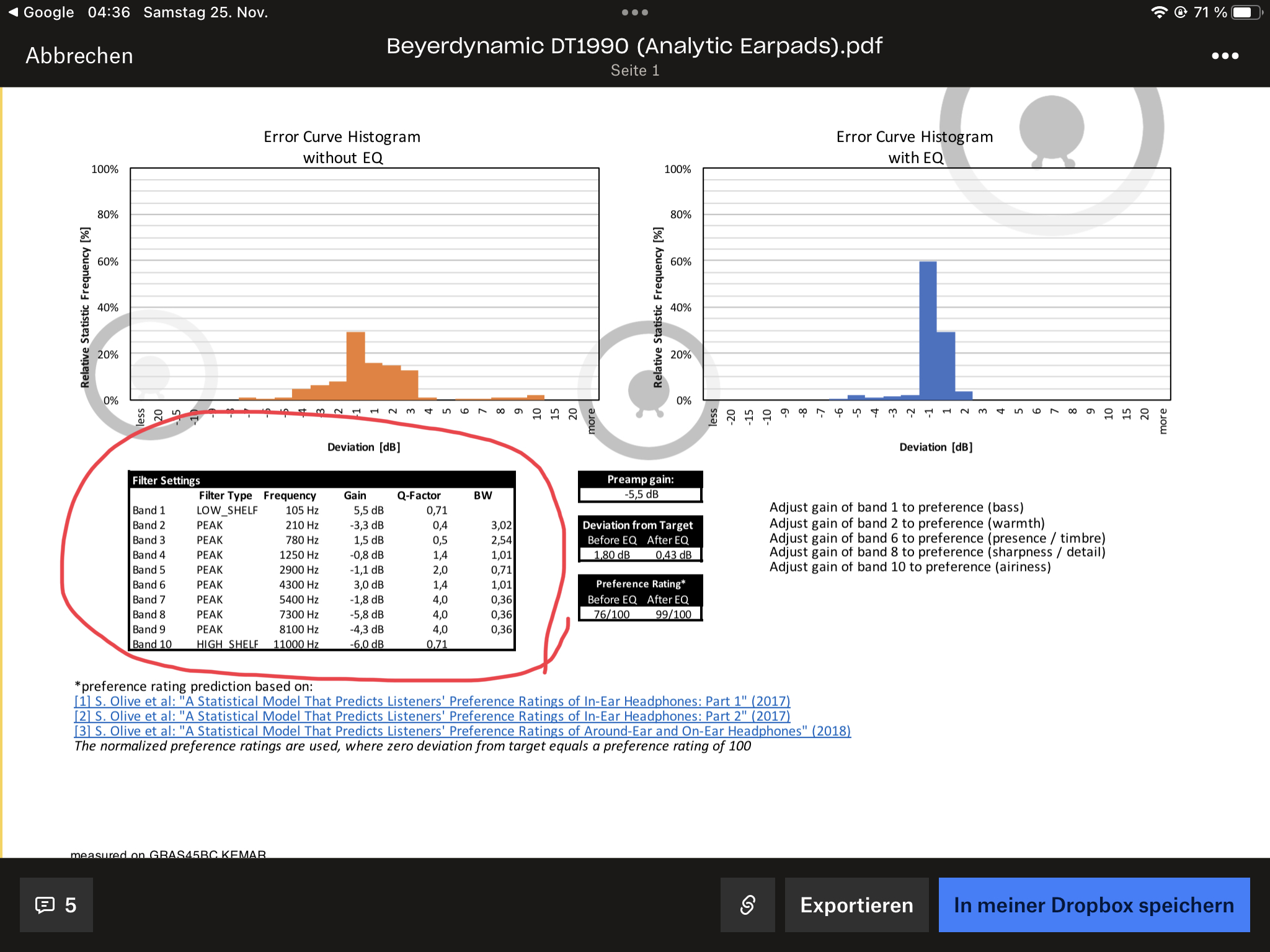Screen dimensions: 1270x952
Task: Tap the battery indicator icon
Action: (x=1245, y=12)
